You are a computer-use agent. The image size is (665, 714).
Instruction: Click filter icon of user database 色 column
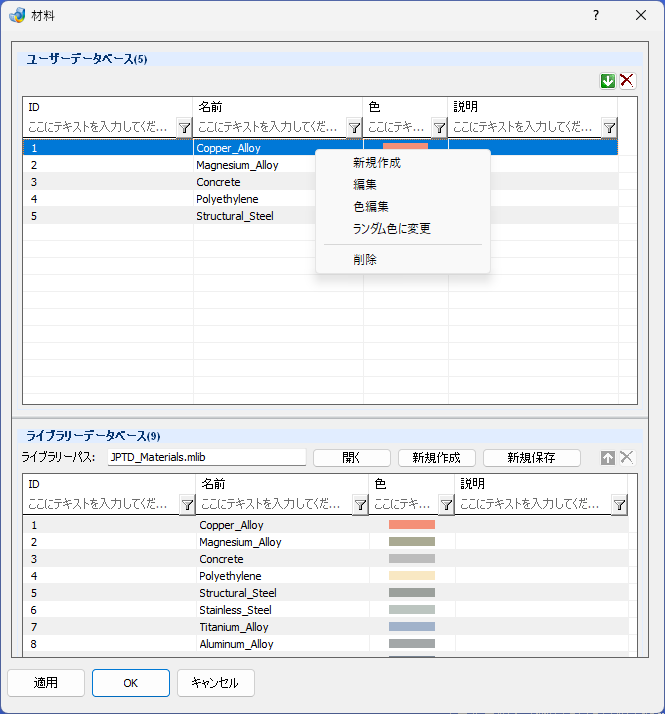(439, 128)
